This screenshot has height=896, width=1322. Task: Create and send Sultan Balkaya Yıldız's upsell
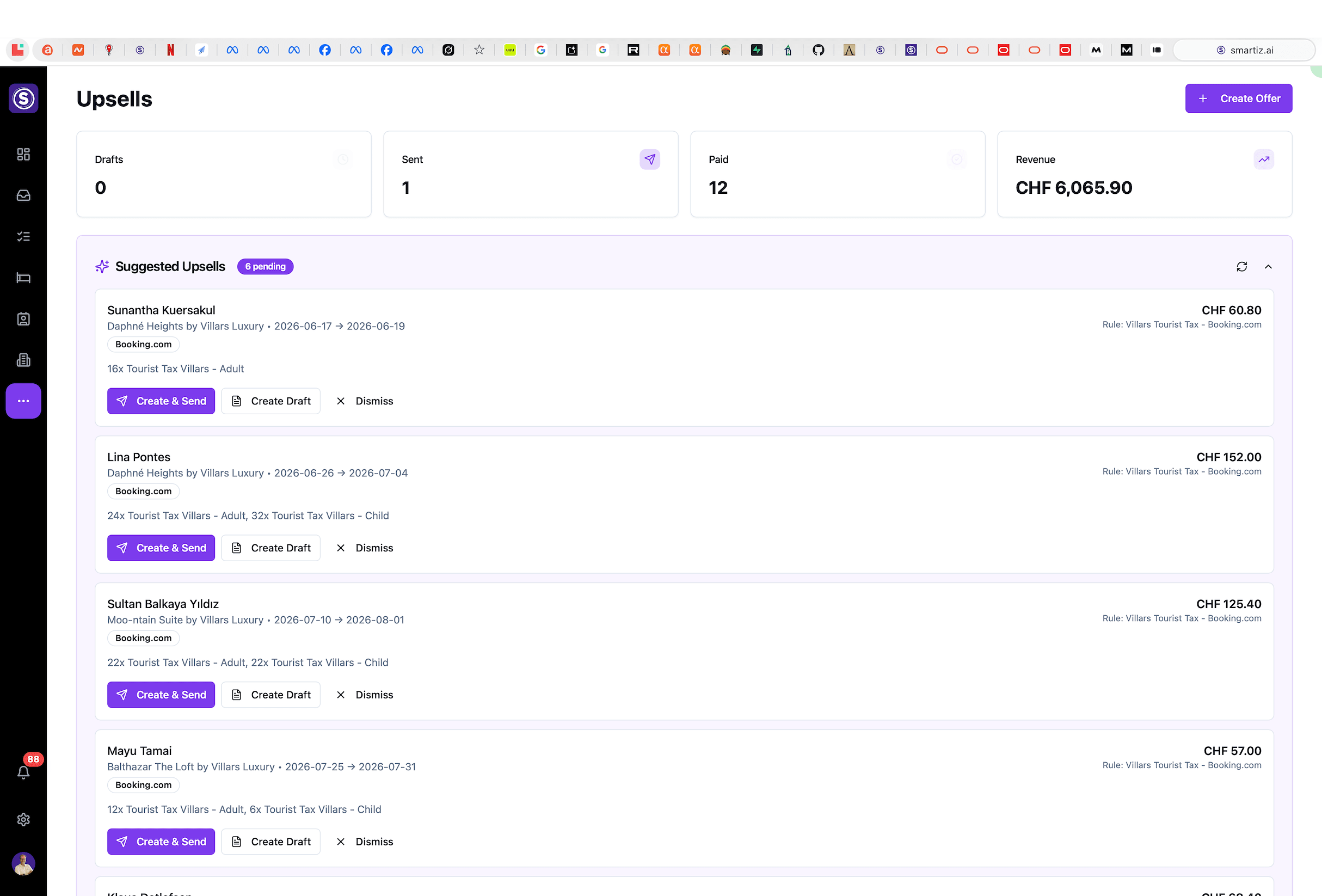(x=161, y=695)
